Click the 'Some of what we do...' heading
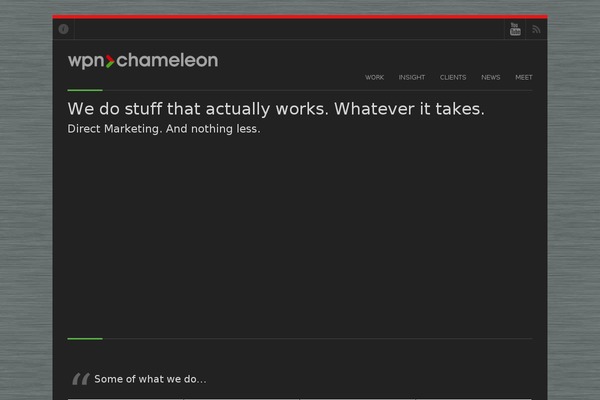The height and width of the screenshot is (400, 600). click(x=150, y=379)
